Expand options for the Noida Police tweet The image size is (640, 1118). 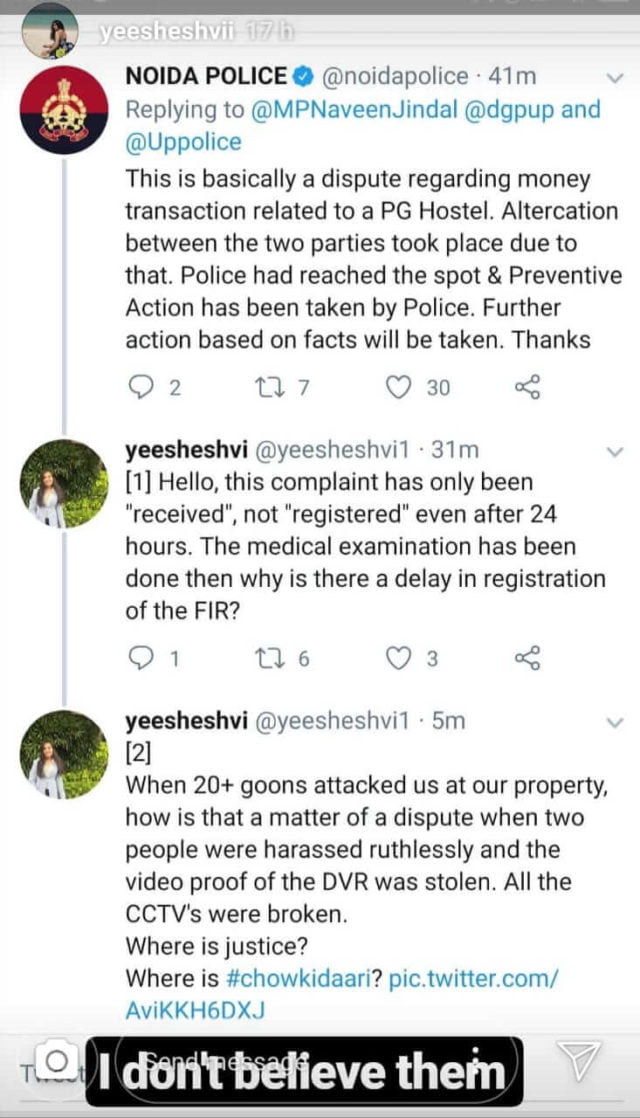616,77
